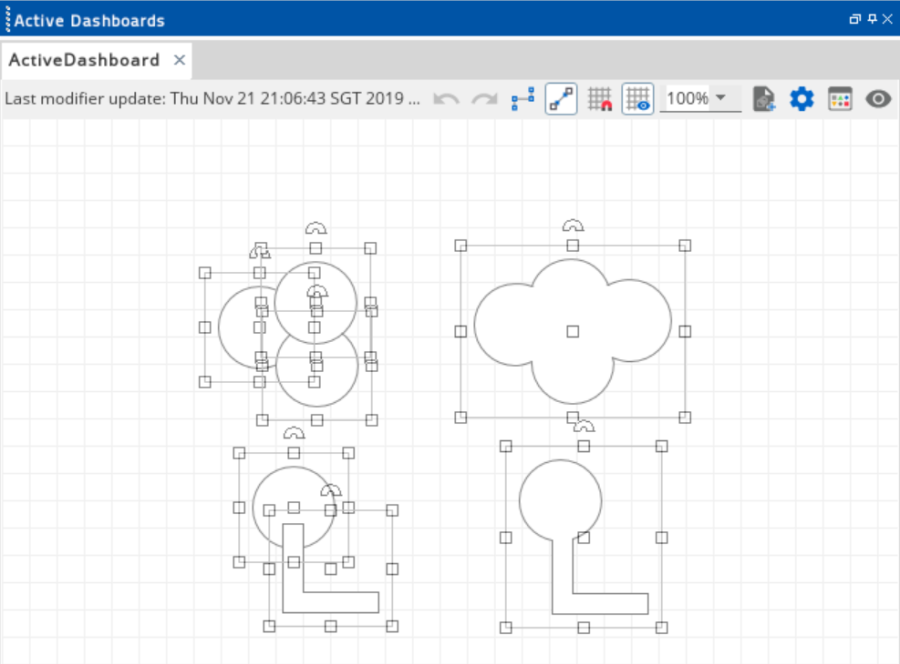Open dashboard settings with the blue gear

click(802, 99)
